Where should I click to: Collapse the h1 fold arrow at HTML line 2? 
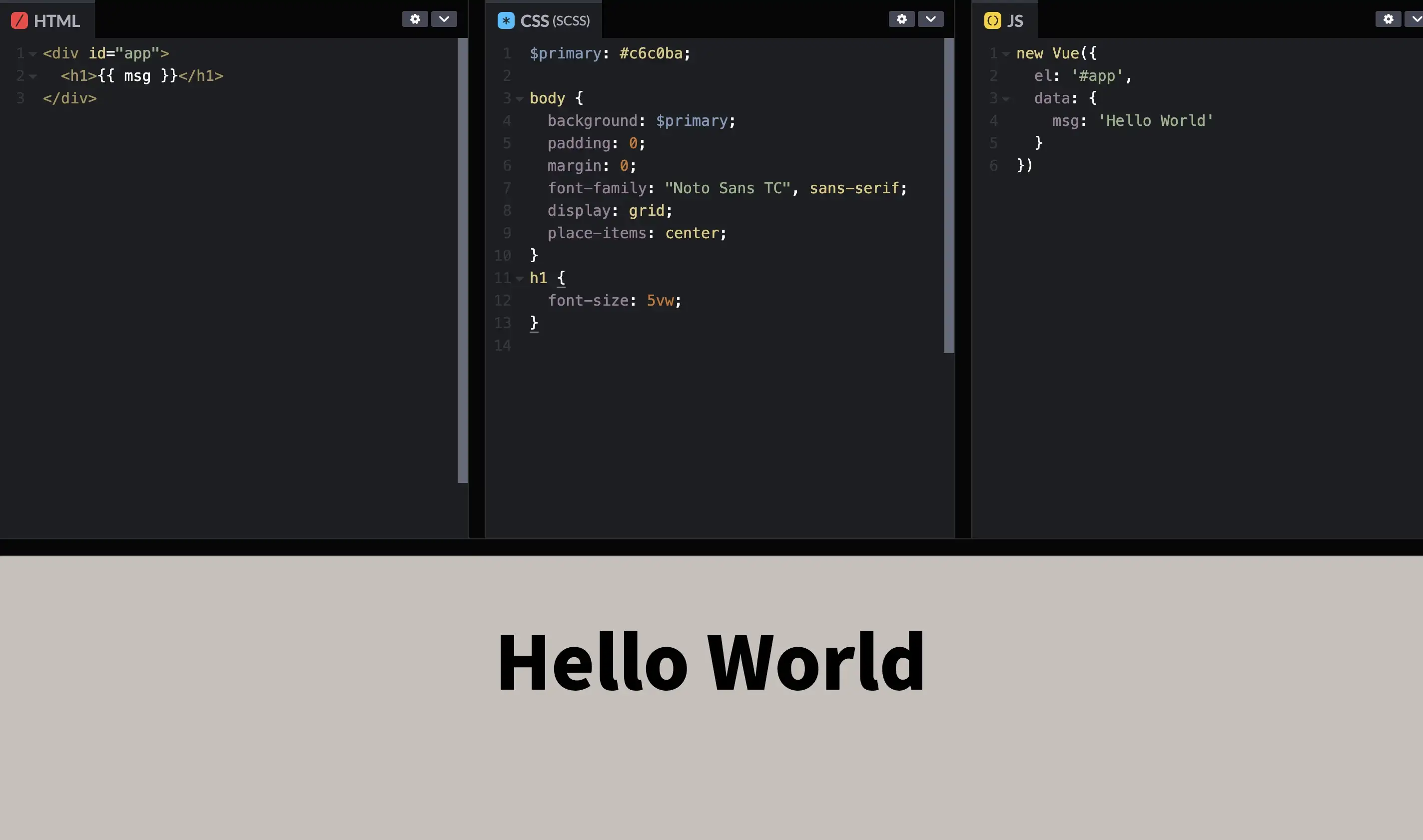(33, 76)
